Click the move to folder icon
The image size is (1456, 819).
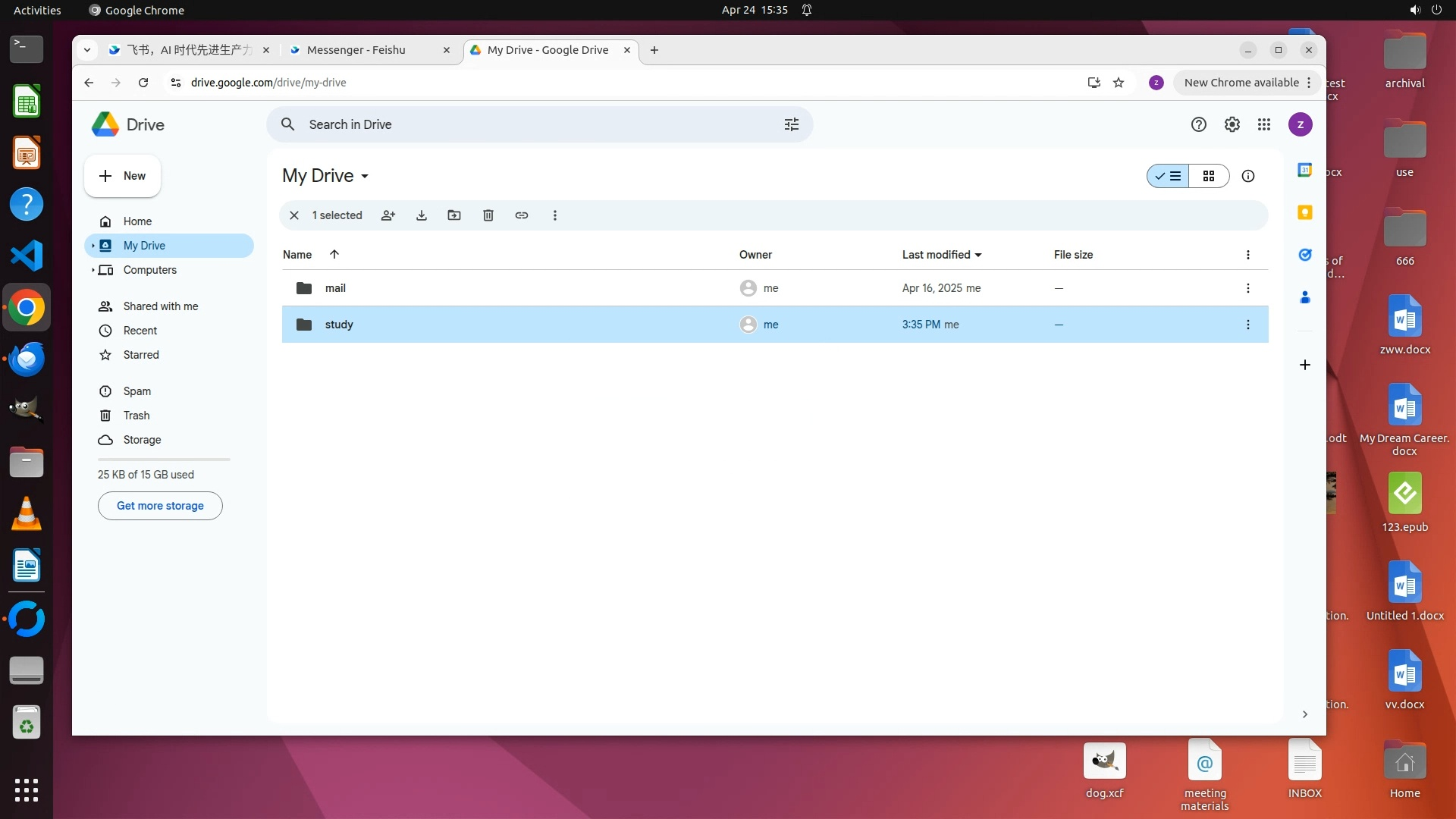(454, 215)
